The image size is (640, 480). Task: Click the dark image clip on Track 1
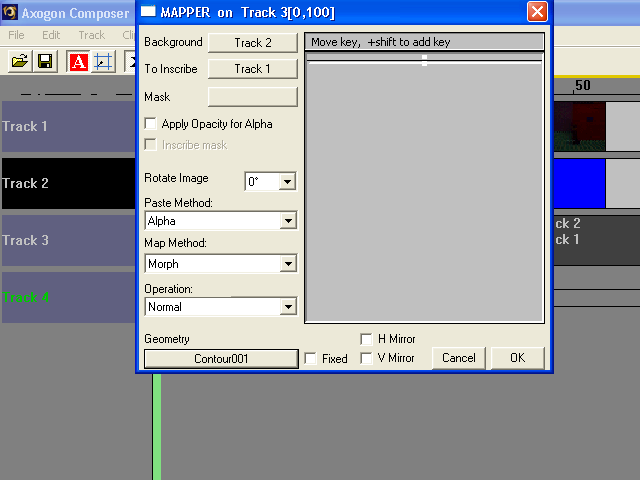pos(579,127)
